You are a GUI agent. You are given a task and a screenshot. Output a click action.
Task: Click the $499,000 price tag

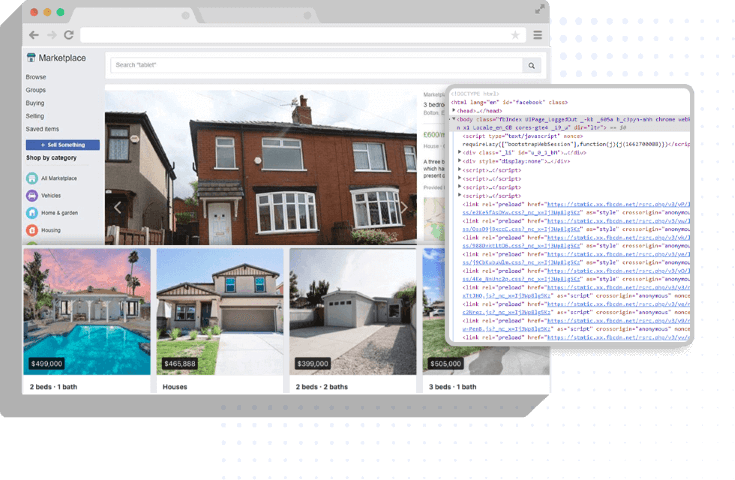pos(46,363)
